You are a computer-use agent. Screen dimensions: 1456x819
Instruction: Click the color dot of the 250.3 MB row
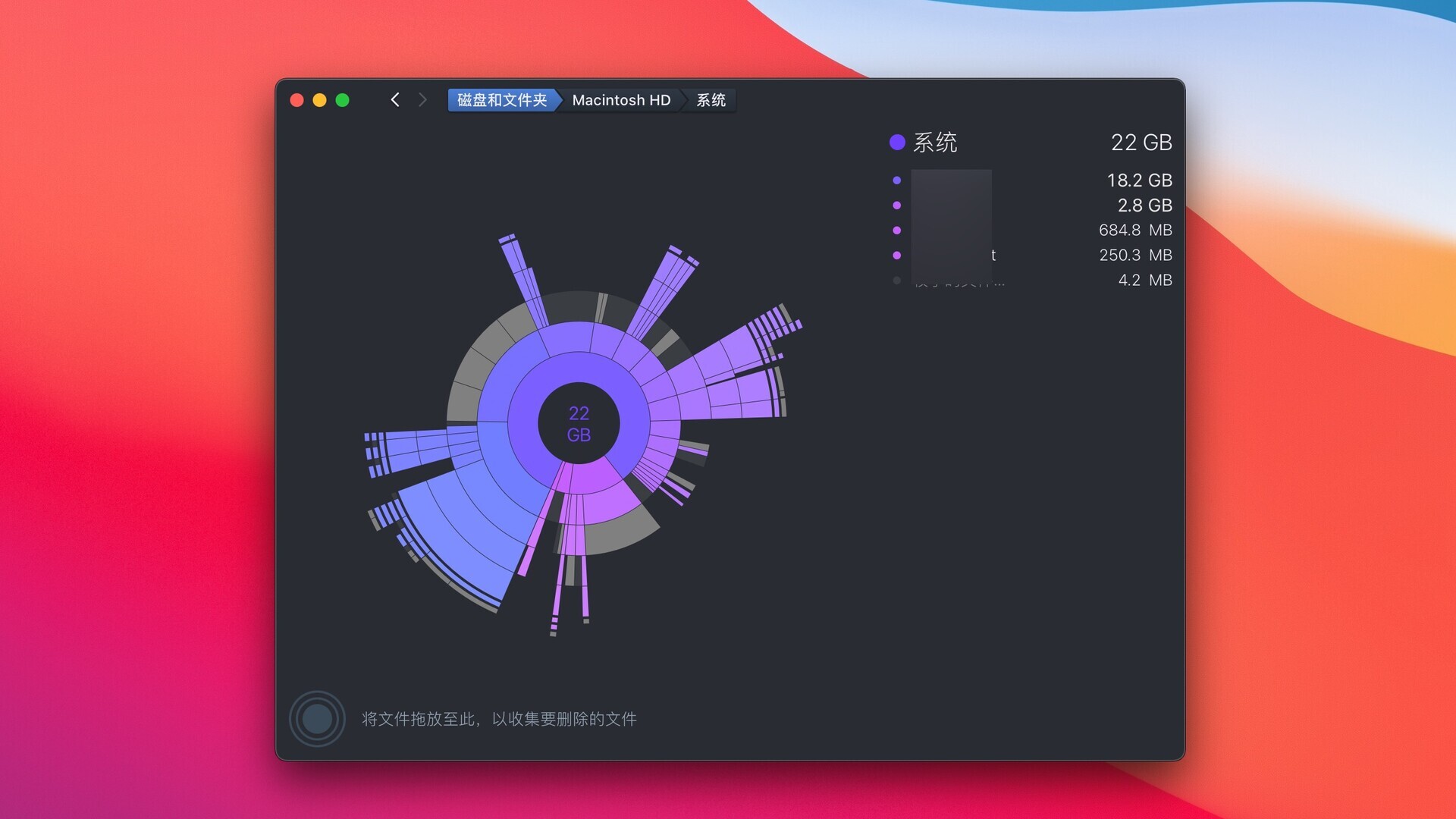coord(897,256)
